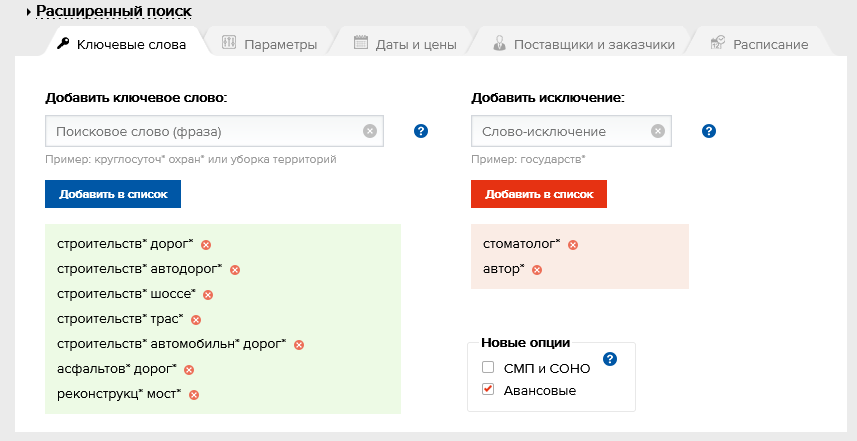Uncheck the 'Авансовые' option

488,390
